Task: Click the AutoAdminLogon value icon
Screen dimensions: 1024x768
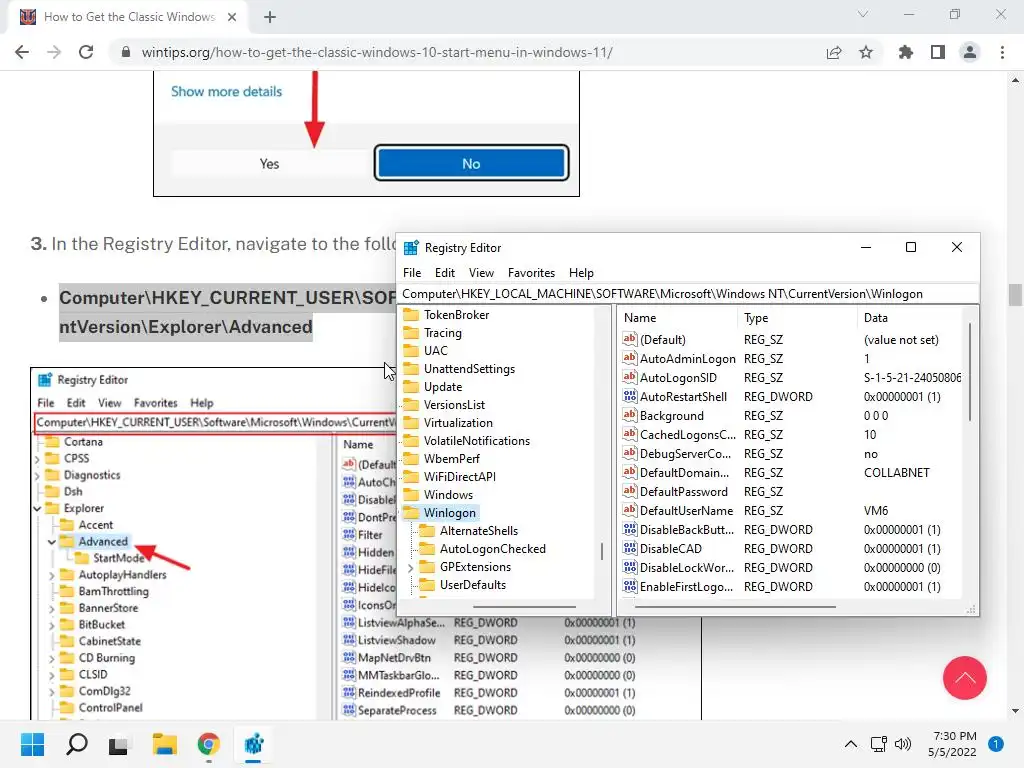Action: (x=630, y=359)
